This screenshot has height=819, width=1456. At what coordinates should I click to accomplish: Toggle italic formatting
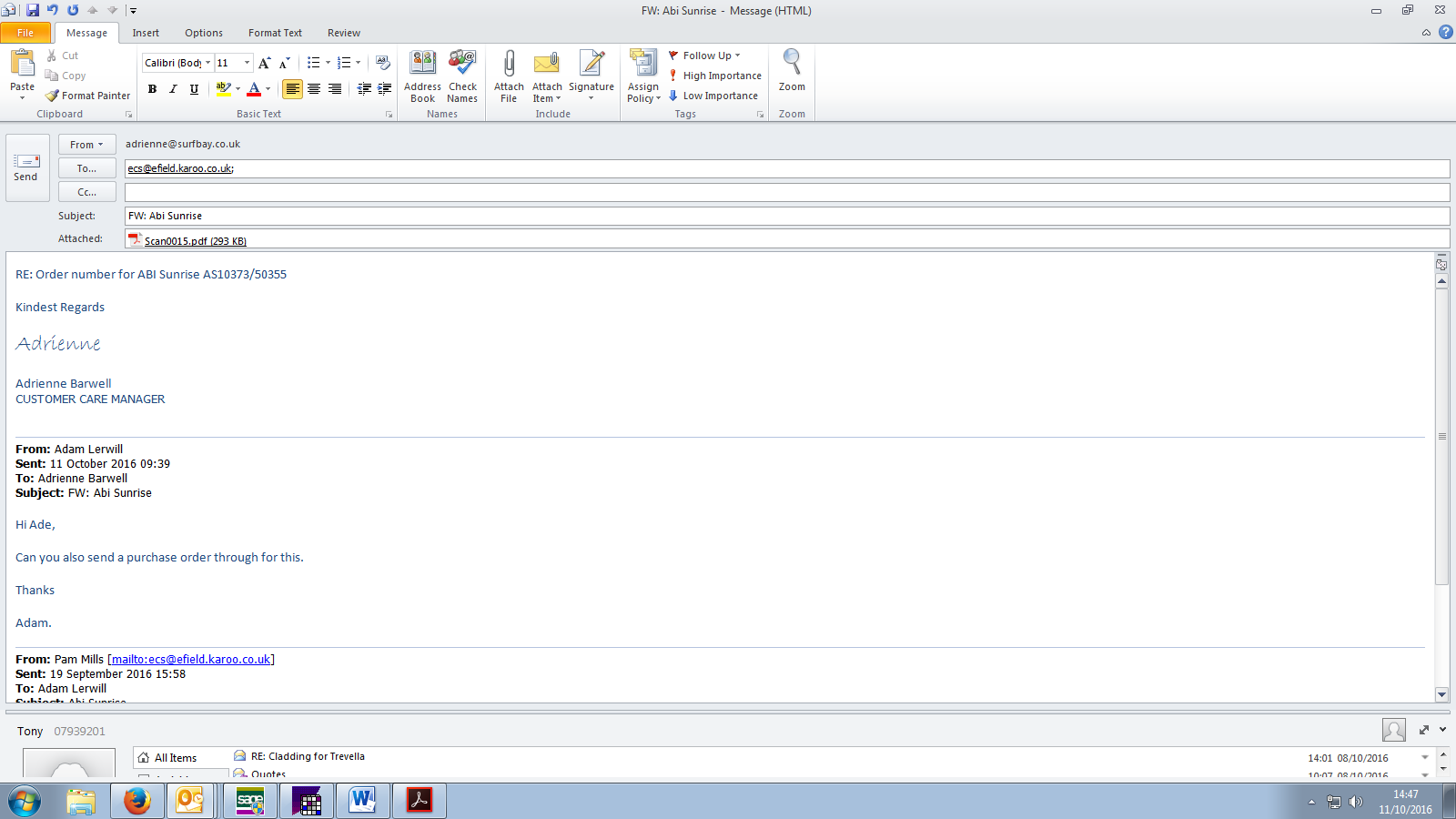point(173,89)
